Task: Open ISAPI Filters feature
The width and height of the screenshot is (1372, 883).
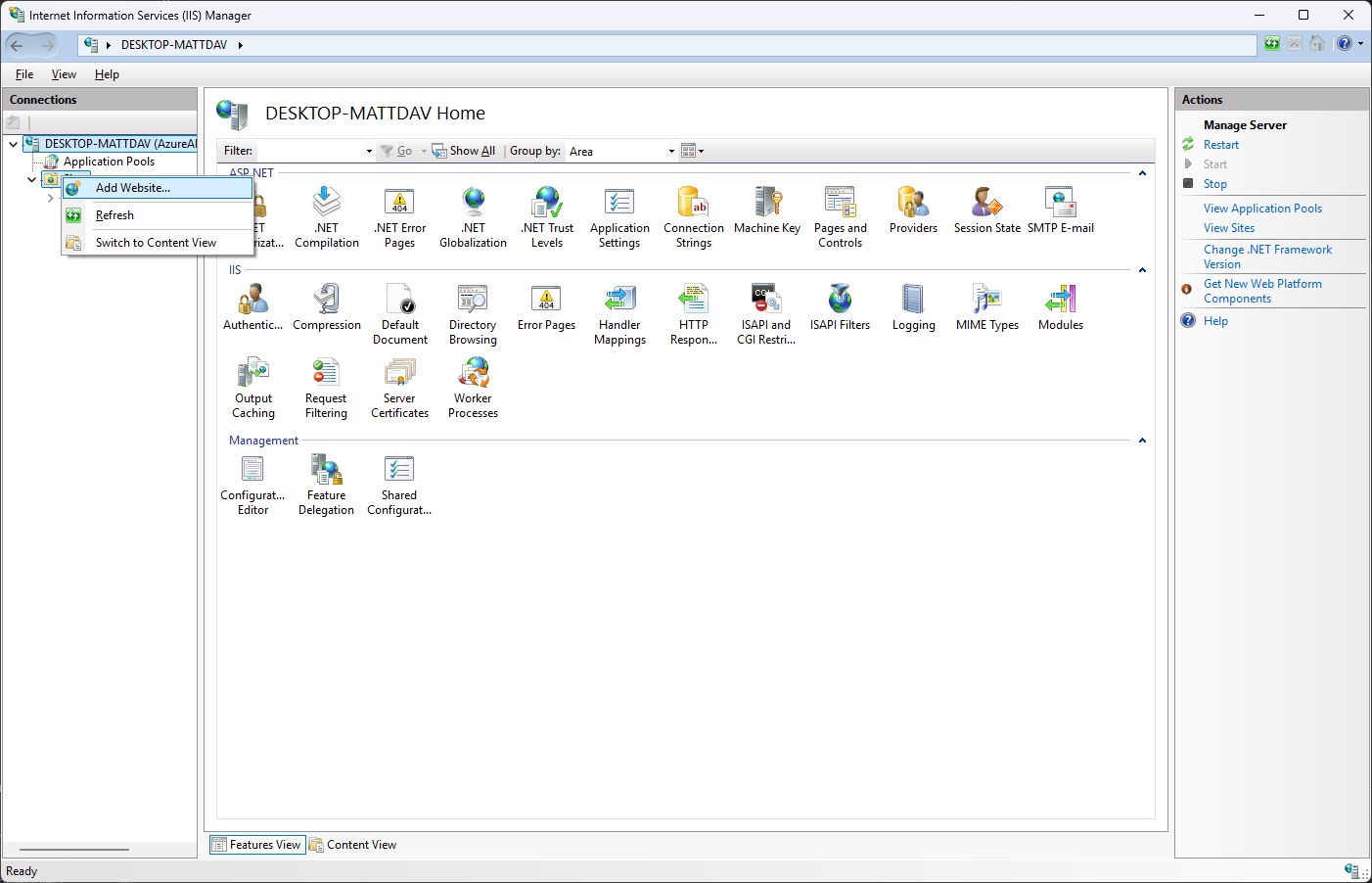Action: [840, 307]
